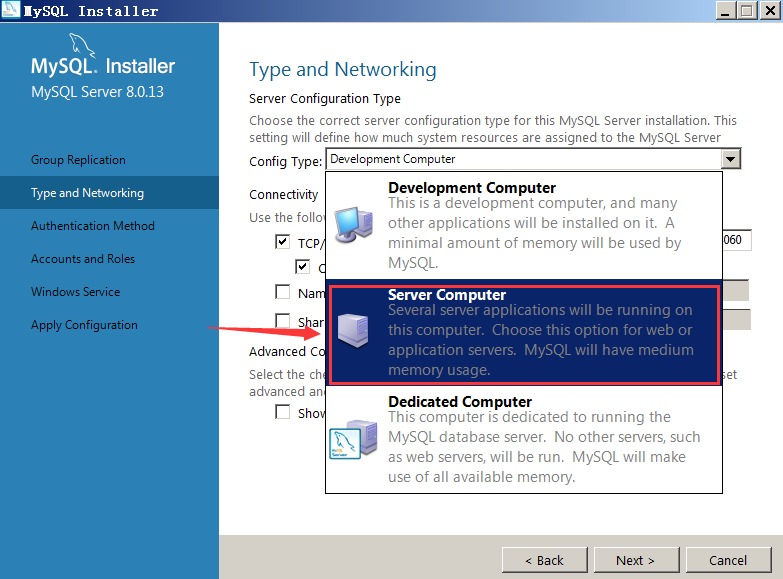Click the MySQL dolphin logo in sidebar
Image resolution: width=783 pixels, height=579 pixels.
81,46
